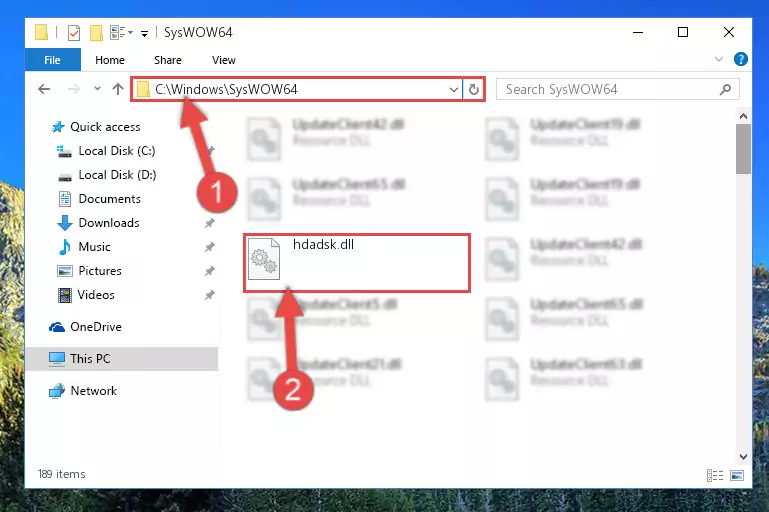
Task: Go up one folder level
Action: (x=118, y=89)
